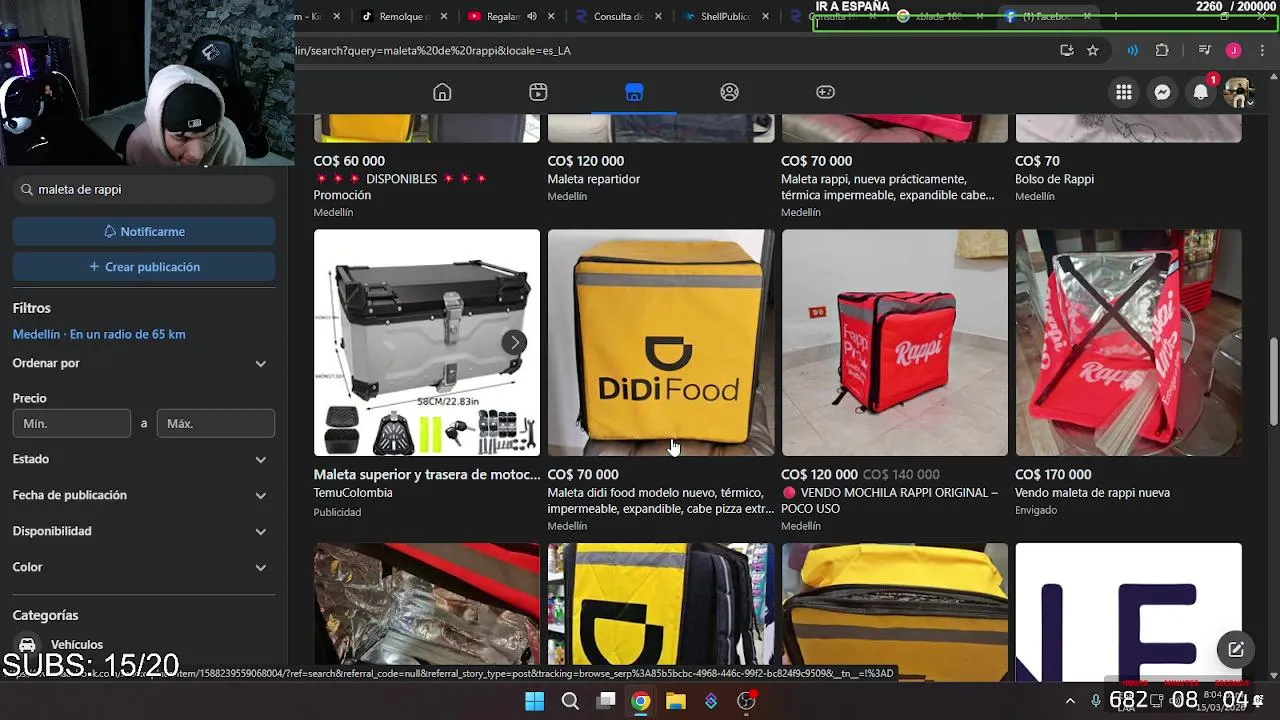
Task: Show hidden tray icons chevron
Action: point(1070,701)
